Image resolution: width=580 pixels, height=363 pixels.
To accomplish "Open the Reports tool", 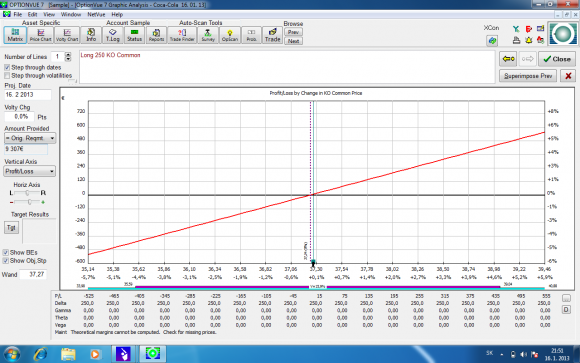I will click(x=156, y=35).
